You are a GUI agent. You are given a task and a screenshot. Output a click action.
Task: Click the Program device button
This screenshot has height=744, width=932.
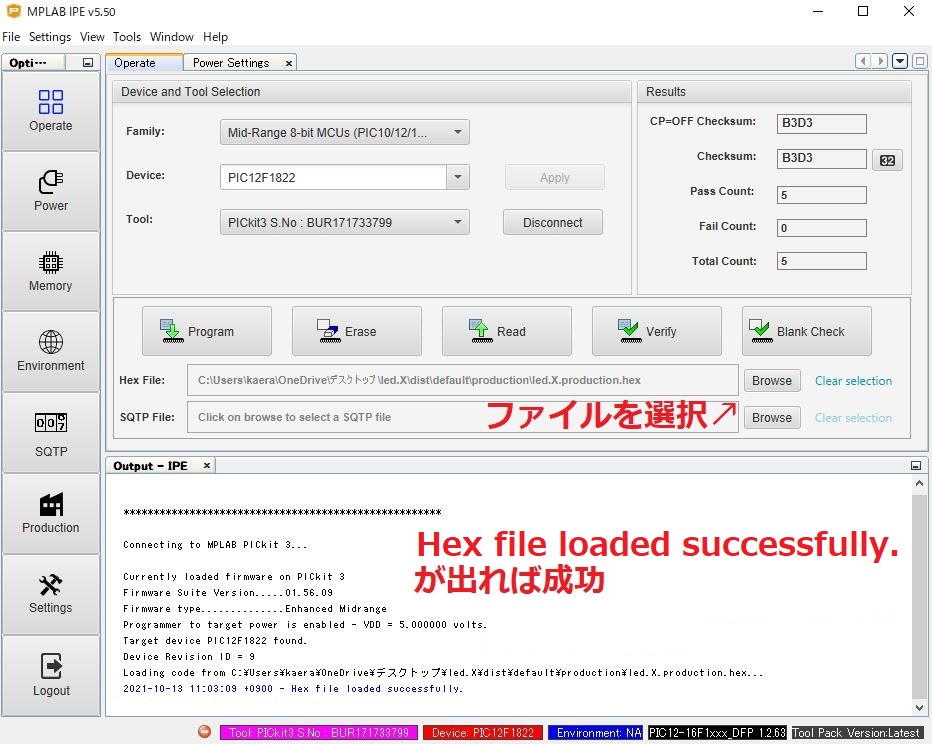207,331
